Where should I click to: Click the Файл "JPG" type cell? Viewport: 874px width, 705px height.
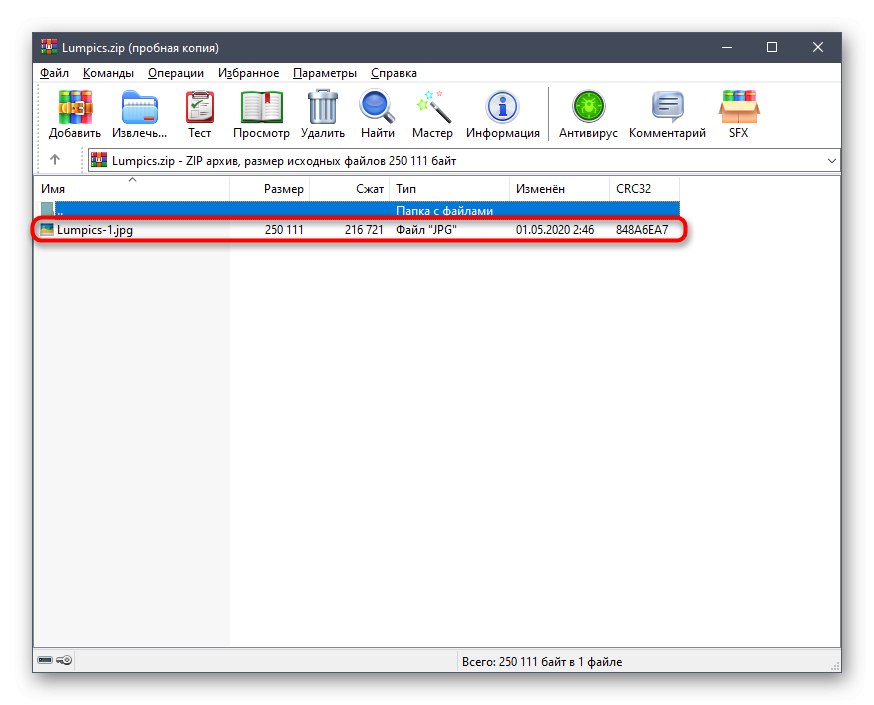(426, 230)
